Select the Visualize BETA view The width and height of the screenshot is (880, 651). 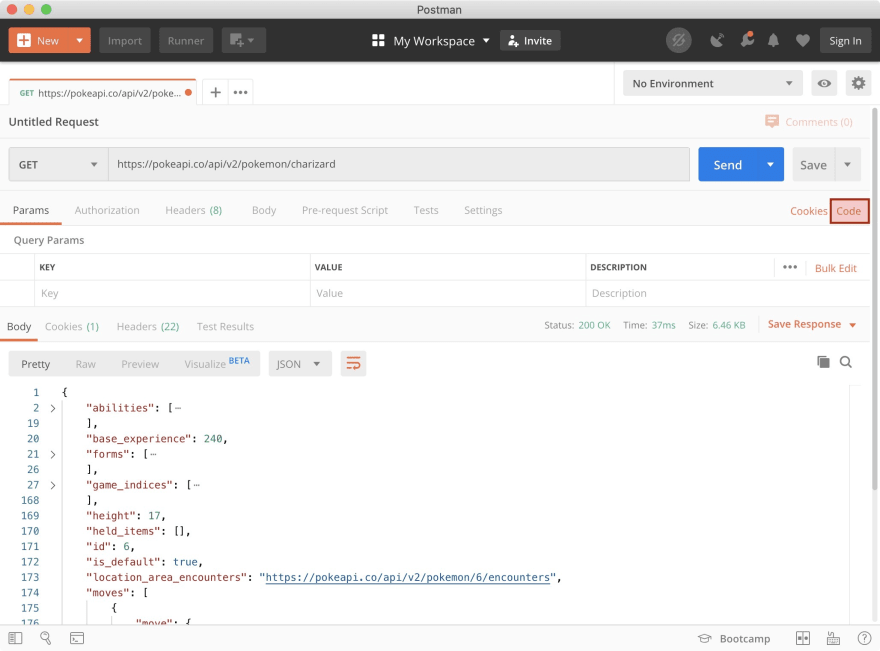click(x=217, y=363)
